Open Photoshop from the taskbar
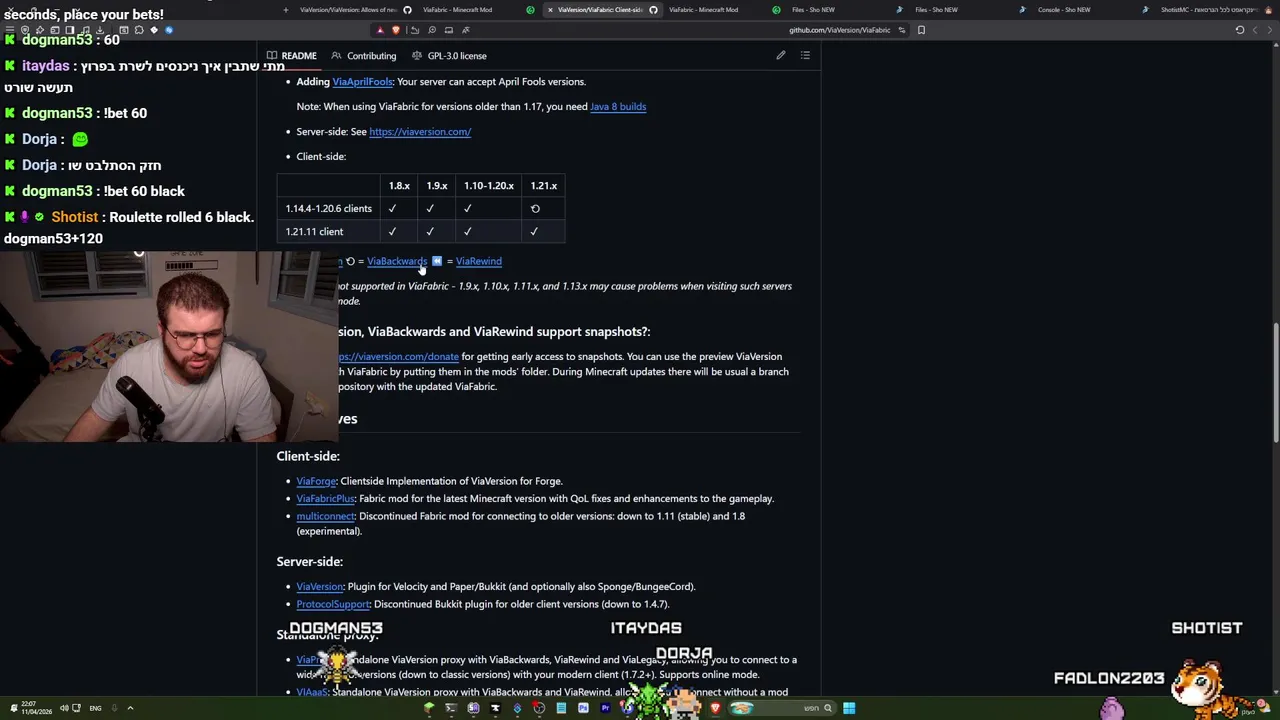The image size is (1280, 720). 583,708
